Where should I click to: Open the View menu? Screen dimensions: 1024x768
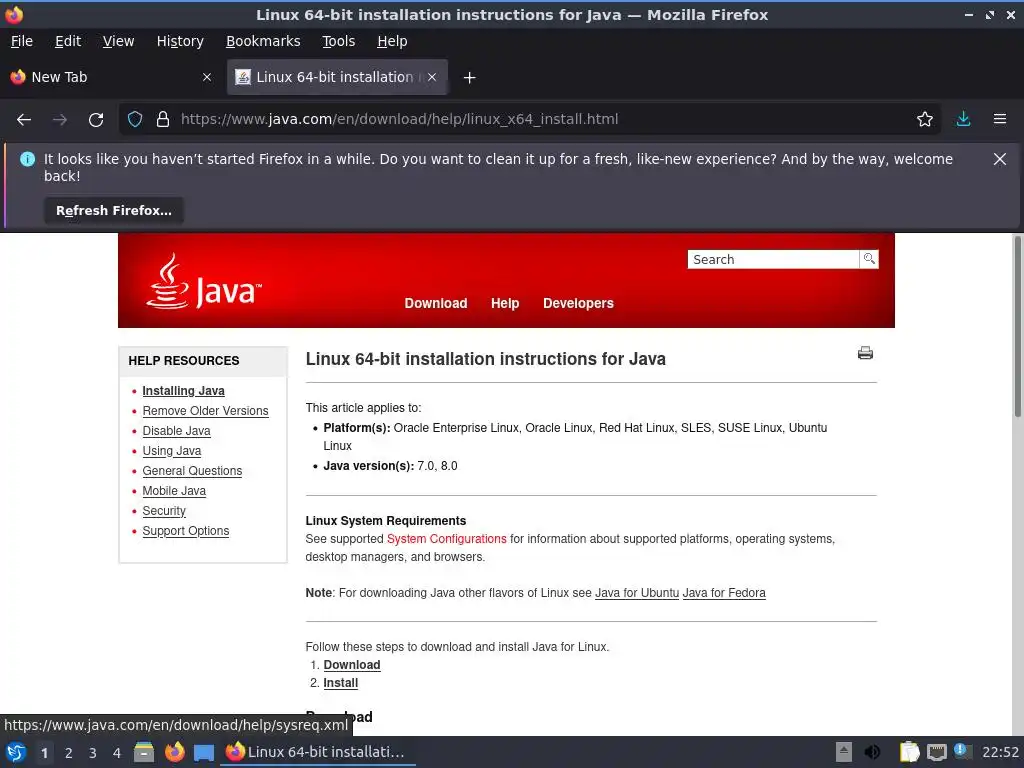[118, 41]
